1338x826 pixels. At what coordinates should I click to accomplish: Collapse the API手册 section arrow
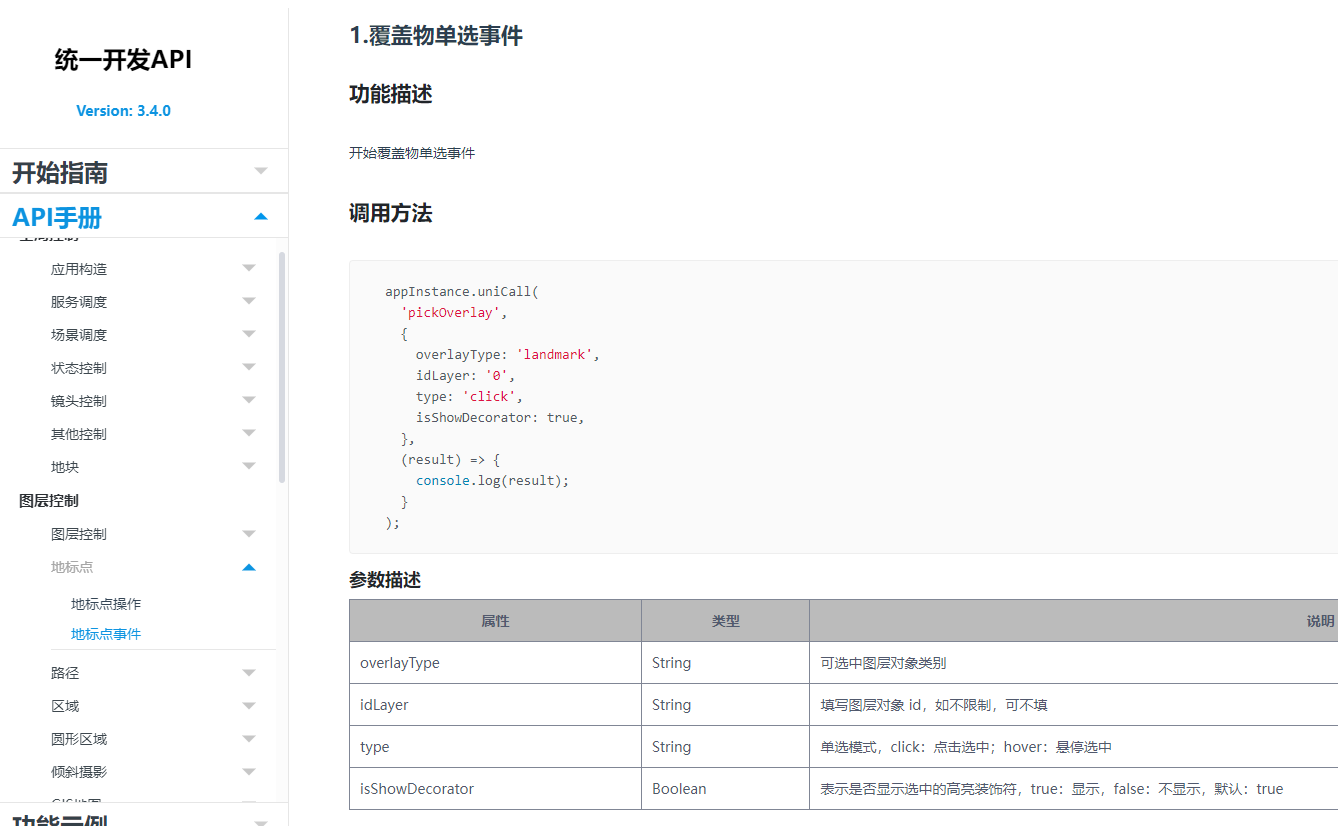pos(261,217)
